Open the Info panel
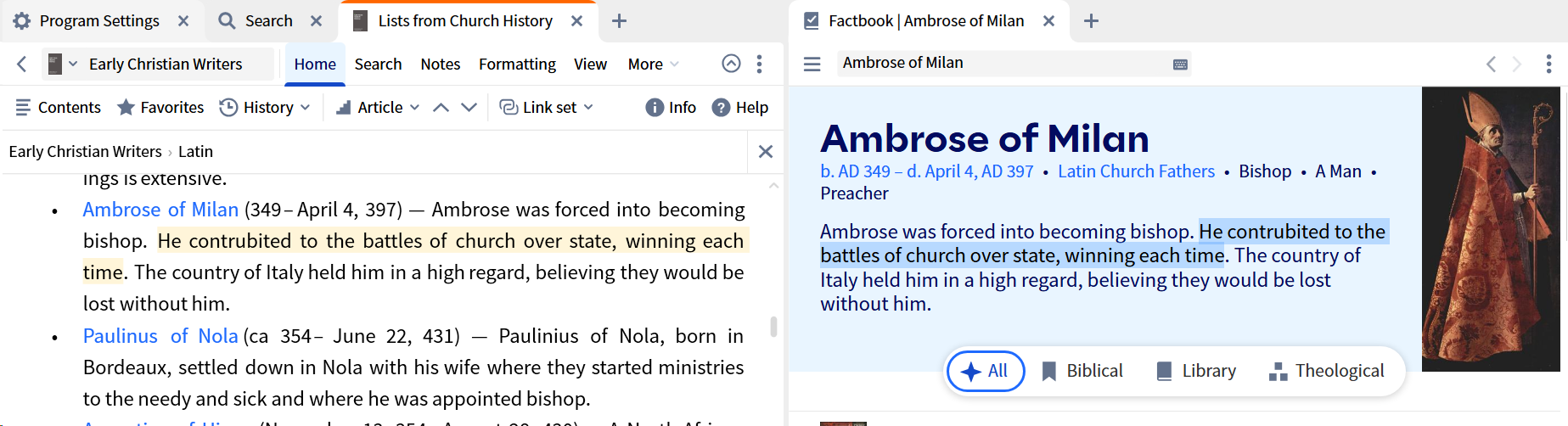 pyautogui.click(x=671, y=107)
